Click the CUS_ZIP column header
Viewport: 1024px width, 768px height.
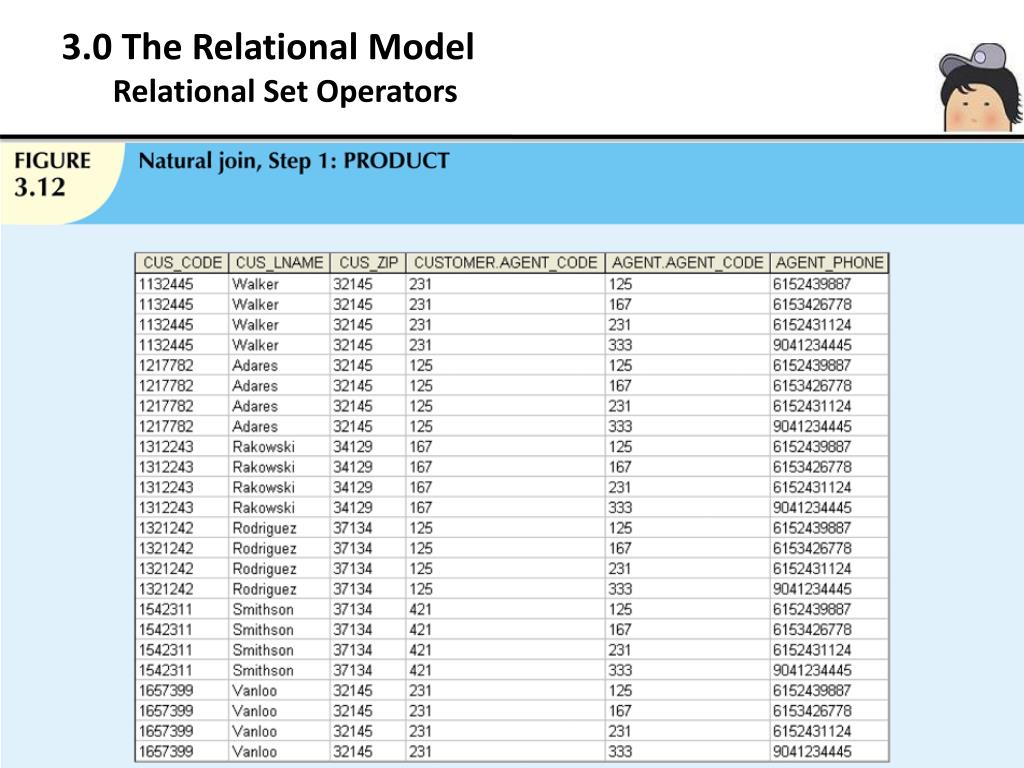[x=368, y=263]
